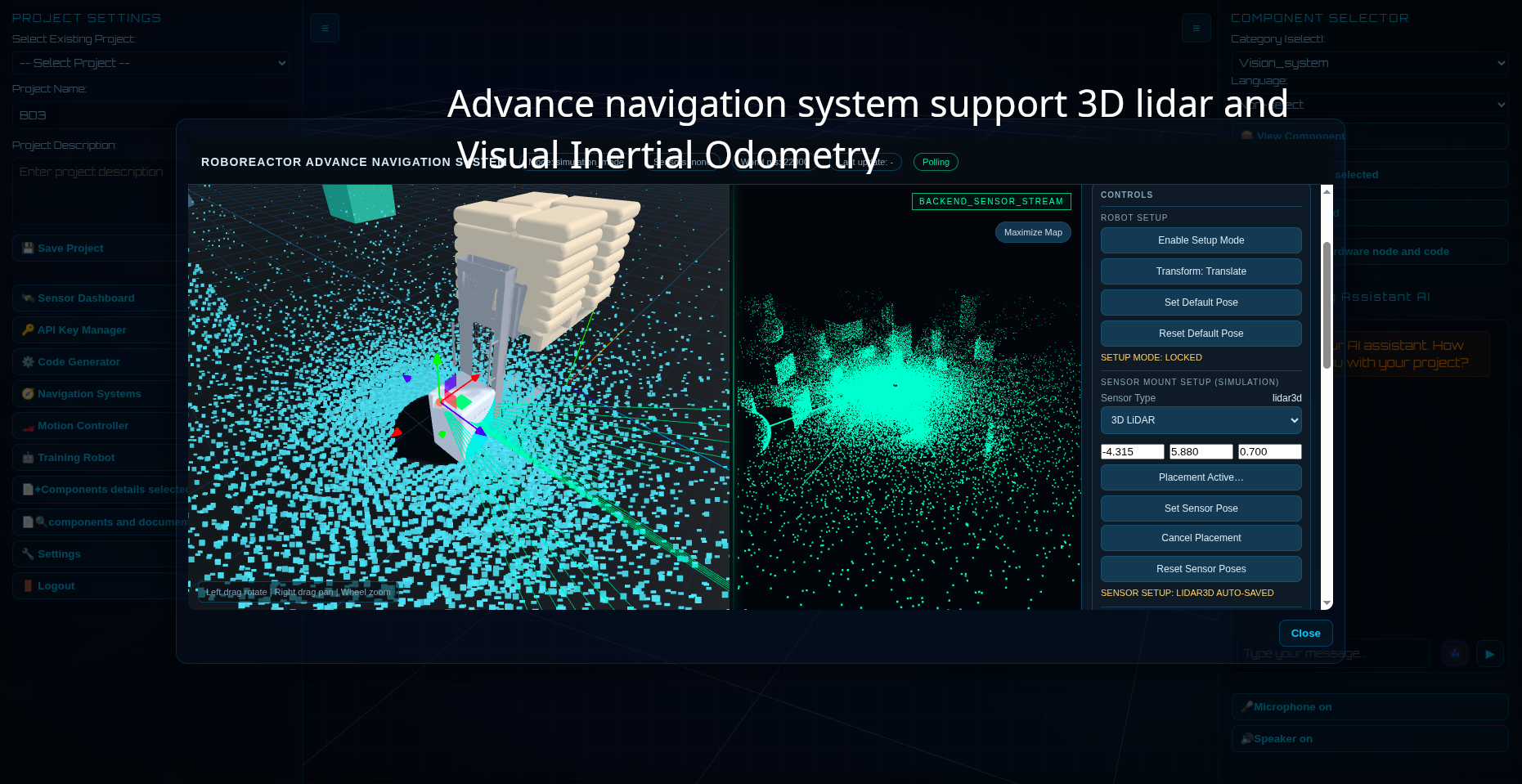1522x784 pixels.
Task: Click the BACKEND_SENSOR_STREAM label
Action: tap(991, 201)
